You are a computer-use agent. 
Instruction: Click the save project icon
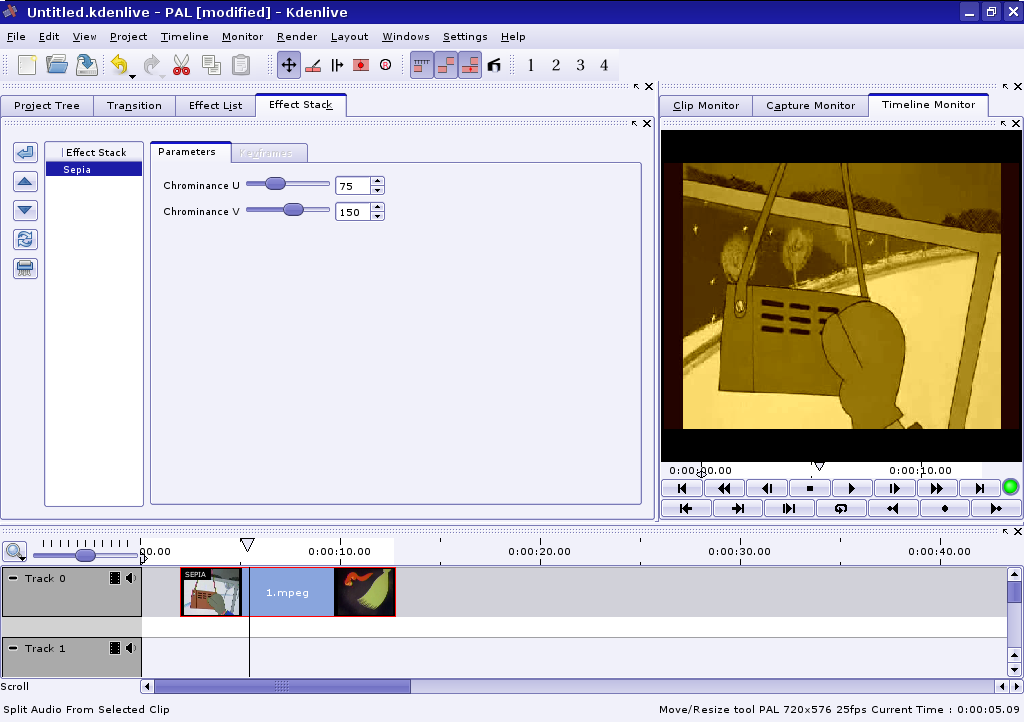click(87, 66)
